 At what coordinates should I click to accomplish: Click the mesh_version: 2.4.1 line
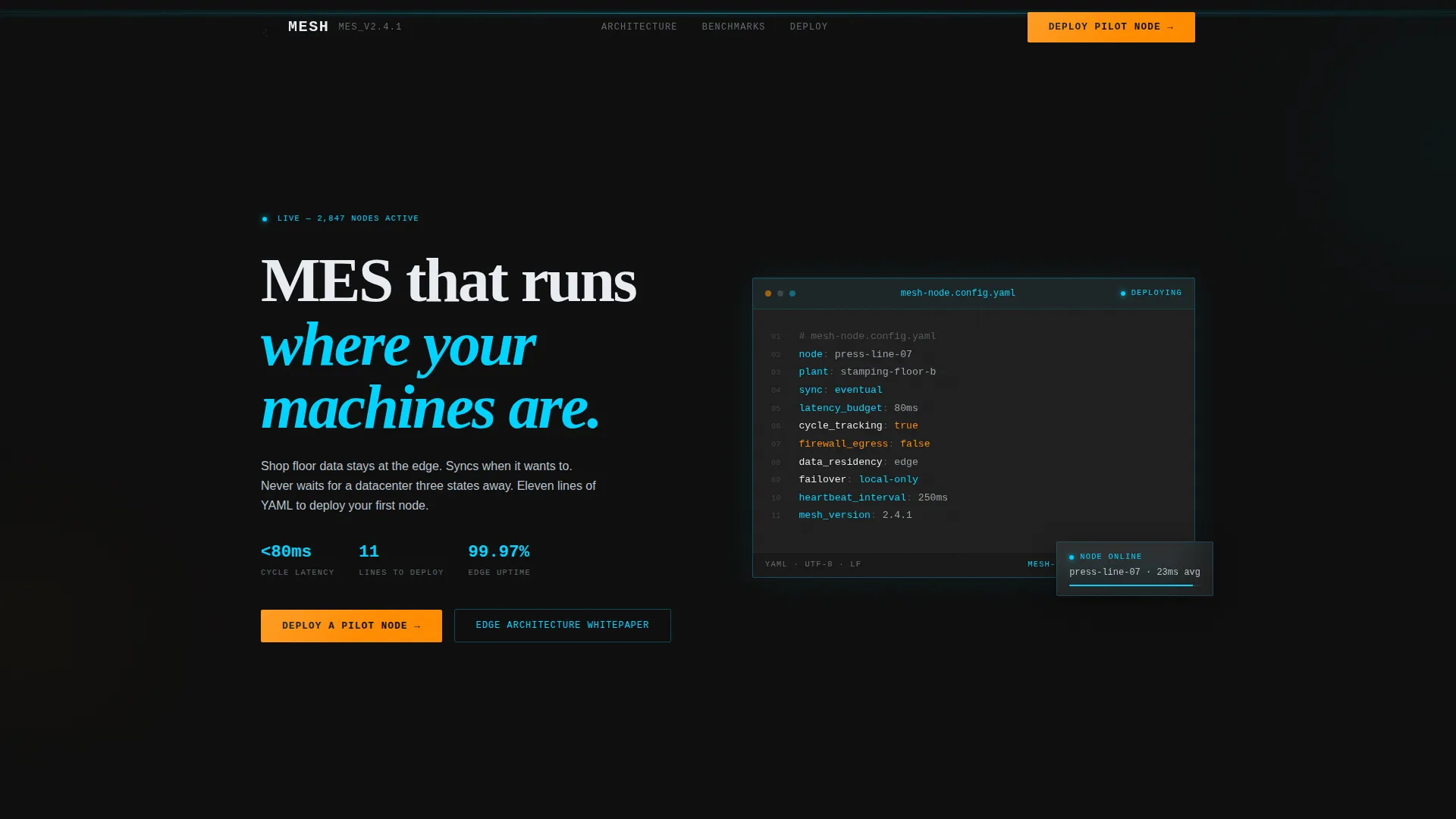[x=855, y=516]
